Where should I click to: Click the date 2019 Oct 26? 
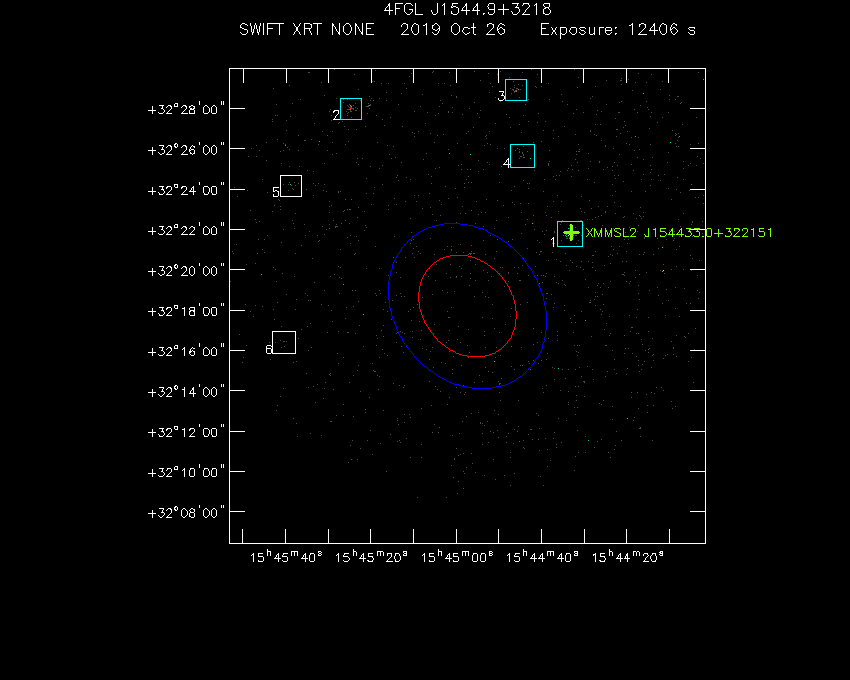(453, 29)
